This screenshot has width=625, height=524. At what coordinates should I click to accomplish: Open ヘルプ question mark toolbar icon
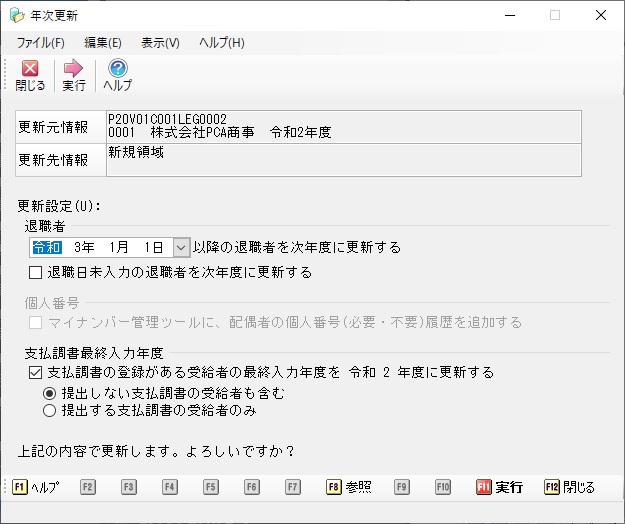117,69
